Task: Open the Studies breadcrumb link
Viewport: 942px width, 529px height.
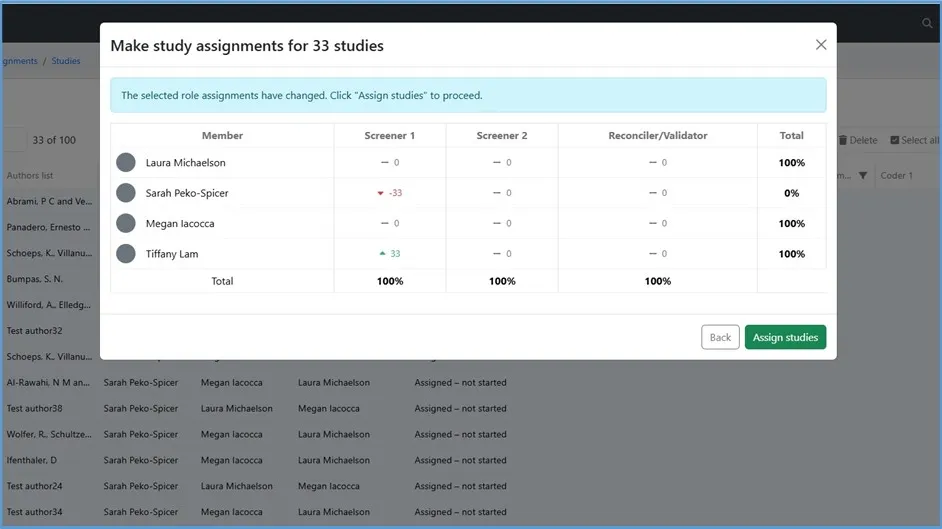Action: tap(66, 61)
